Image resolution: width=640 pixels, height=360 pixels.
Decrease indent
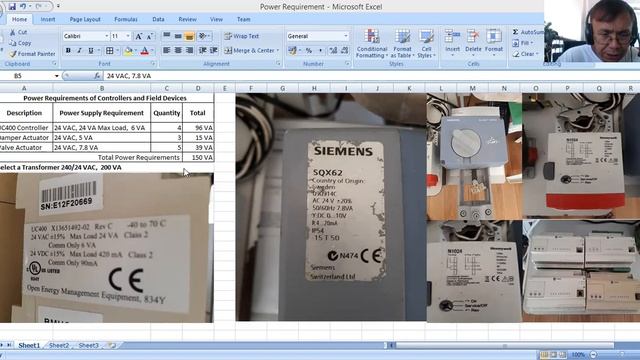tap(202, 51)
